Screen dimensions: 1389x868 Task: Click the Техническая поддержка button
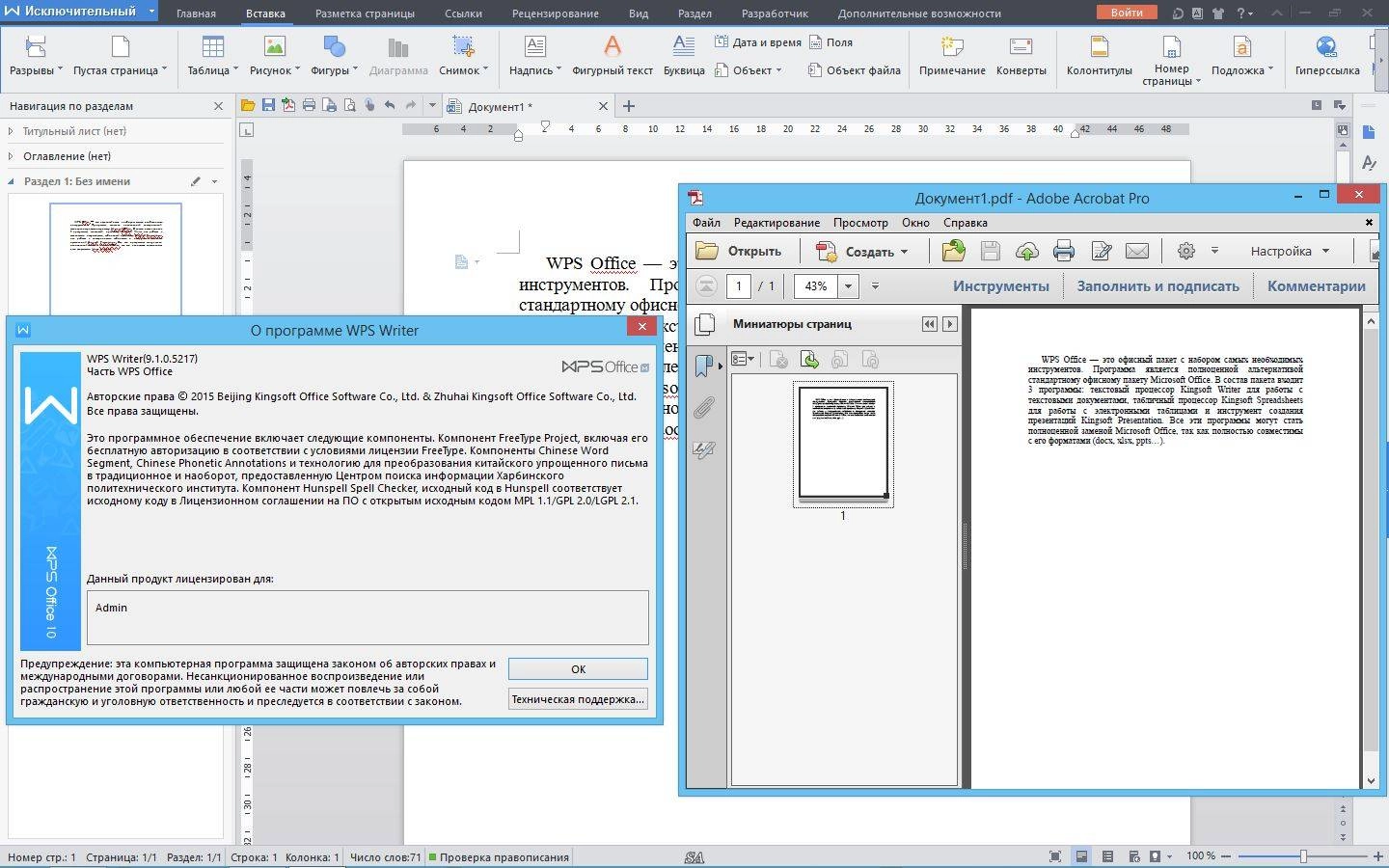[578, 699]
